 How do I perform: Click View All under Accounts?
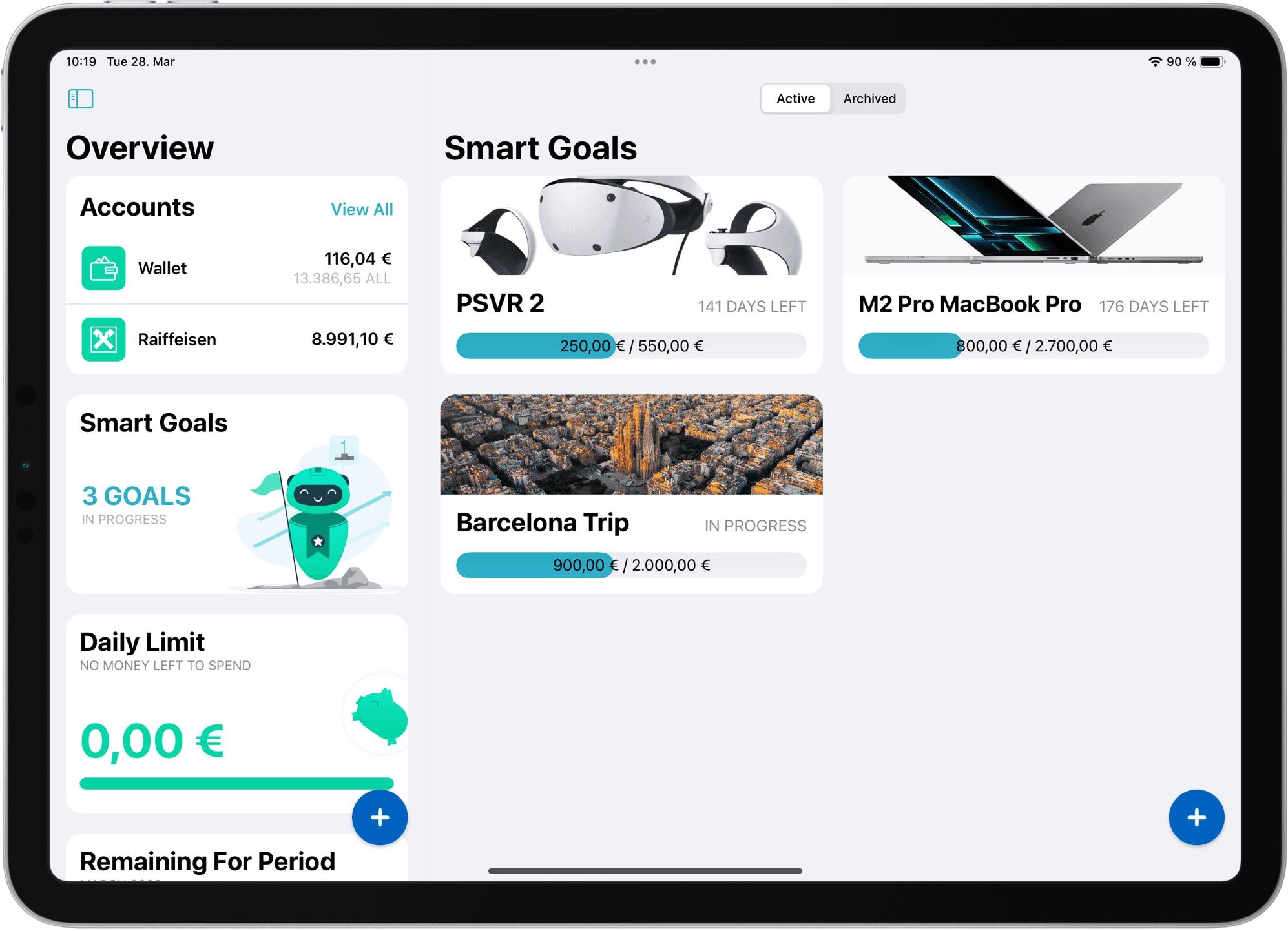[x=362, y=209]
